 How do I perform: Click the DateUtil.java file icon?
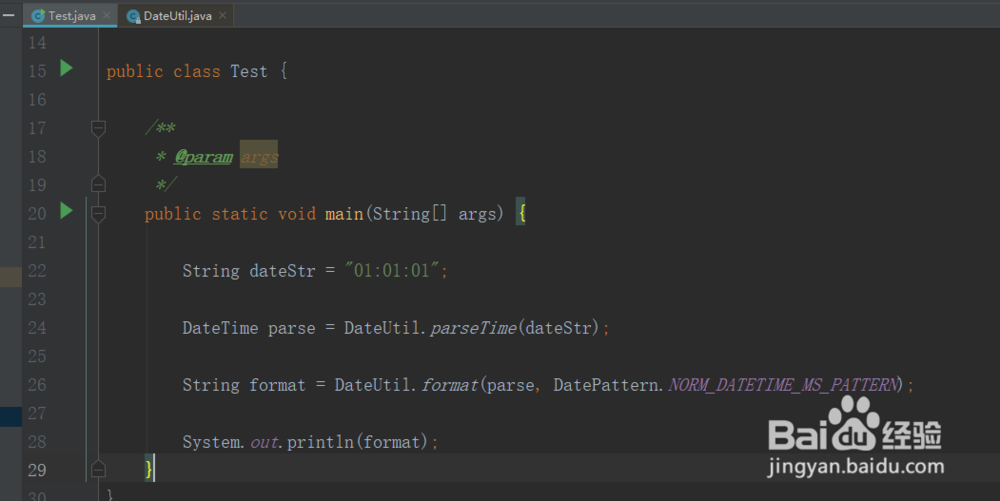point(133,16)
